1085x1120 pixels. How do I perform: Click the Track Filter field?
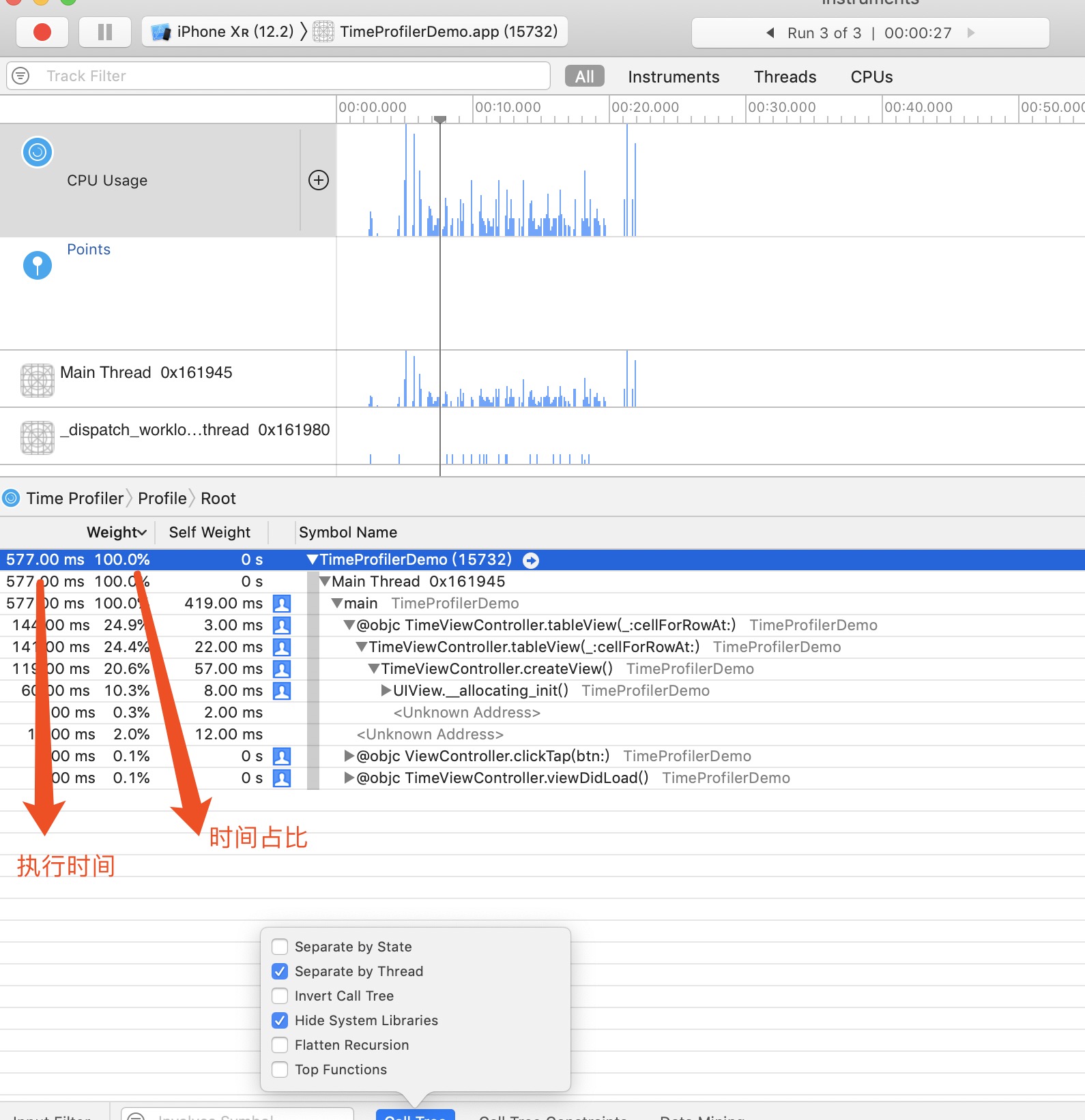click(278, 76)
